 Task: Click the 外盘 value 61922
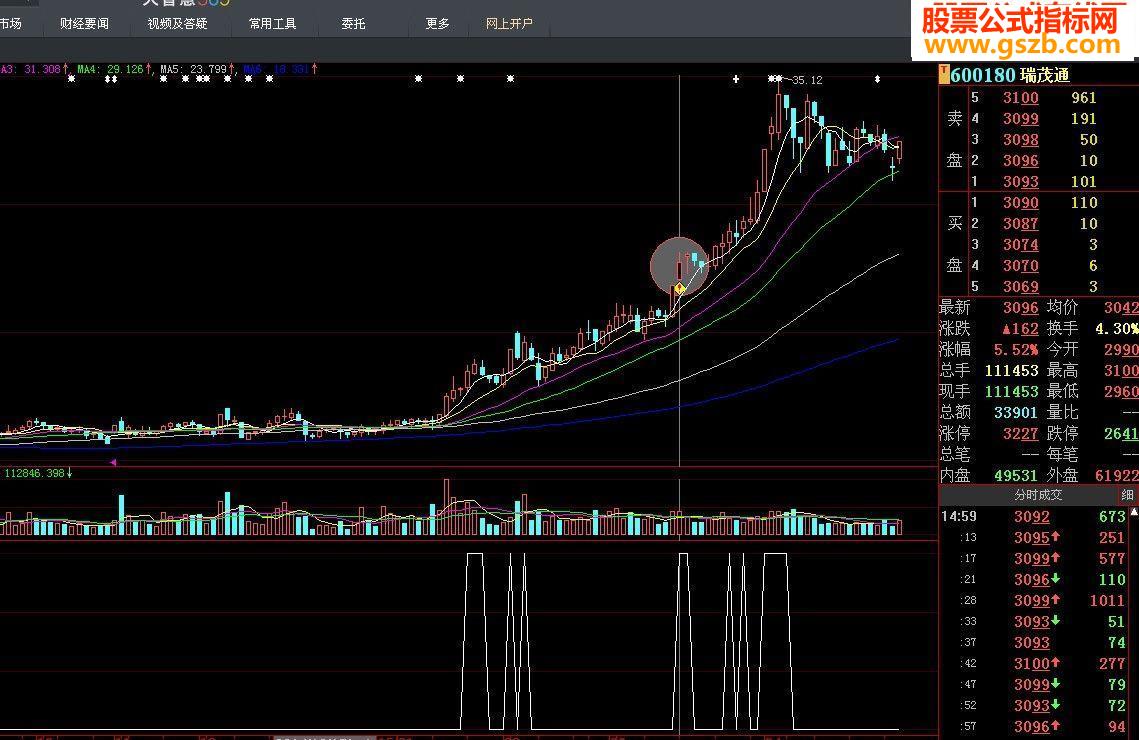tap(1116, 476)
